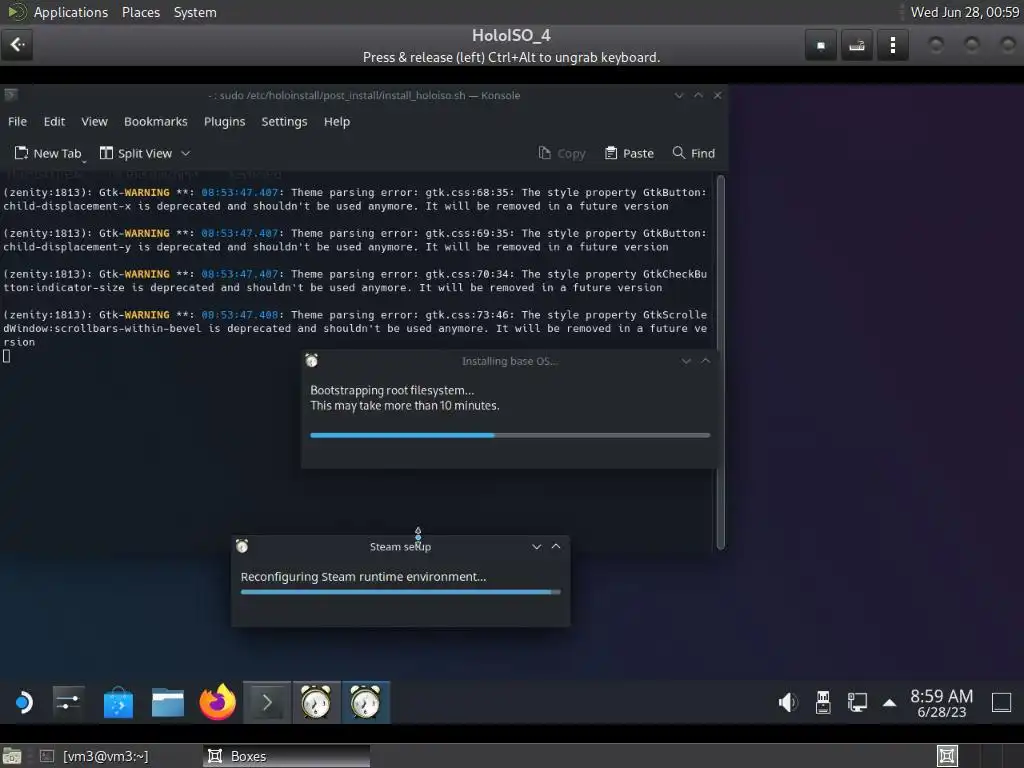
Task: Select the Boxes entry in host taskbar
Action: coord(286,756)
